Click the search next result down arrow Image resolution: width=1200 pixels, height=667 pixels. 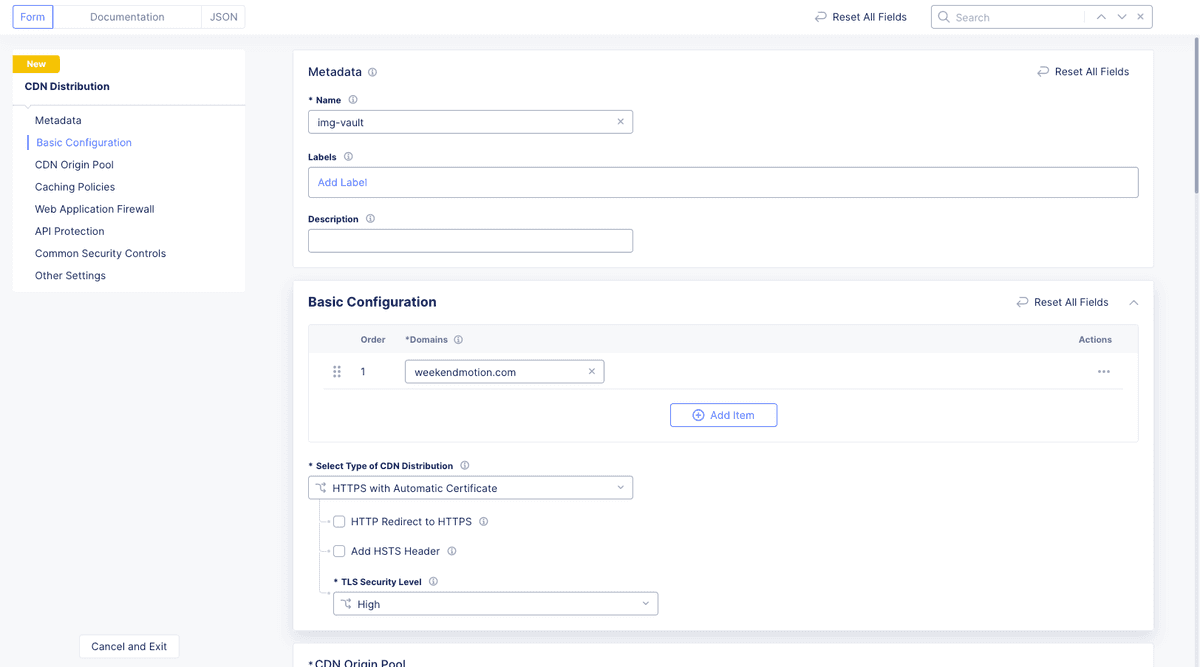pos(1122,17)
